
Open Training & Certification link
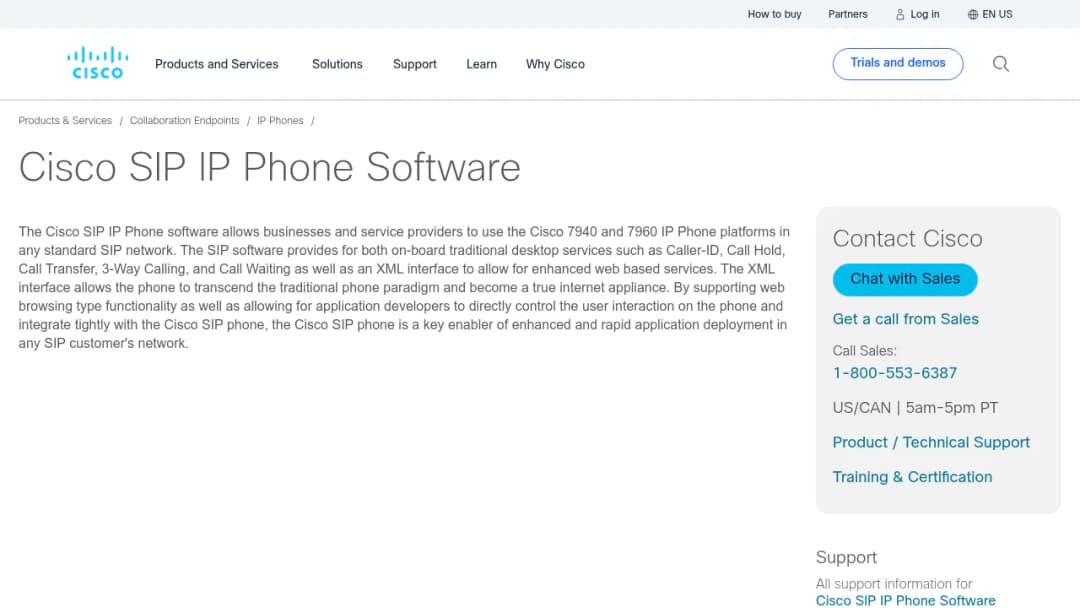coord(912,476)
